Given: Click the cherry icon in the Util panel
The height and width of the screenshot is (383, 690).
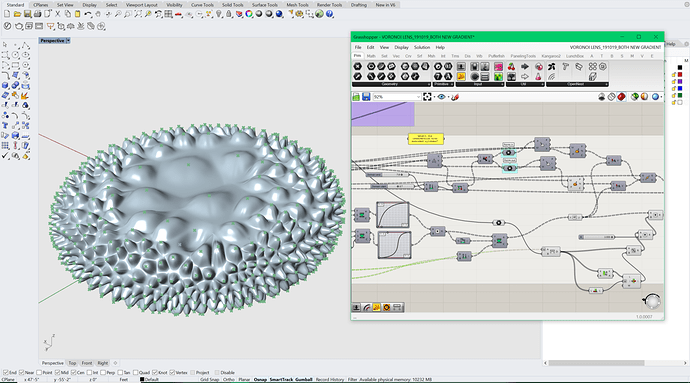Looking at the screenshot, I should [511, 67].
